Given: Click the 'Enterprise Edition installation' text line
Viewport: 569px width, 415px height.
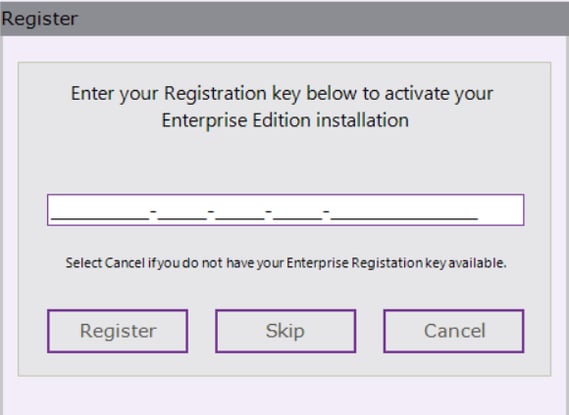Looking at the screenshot, I should 285,120.
